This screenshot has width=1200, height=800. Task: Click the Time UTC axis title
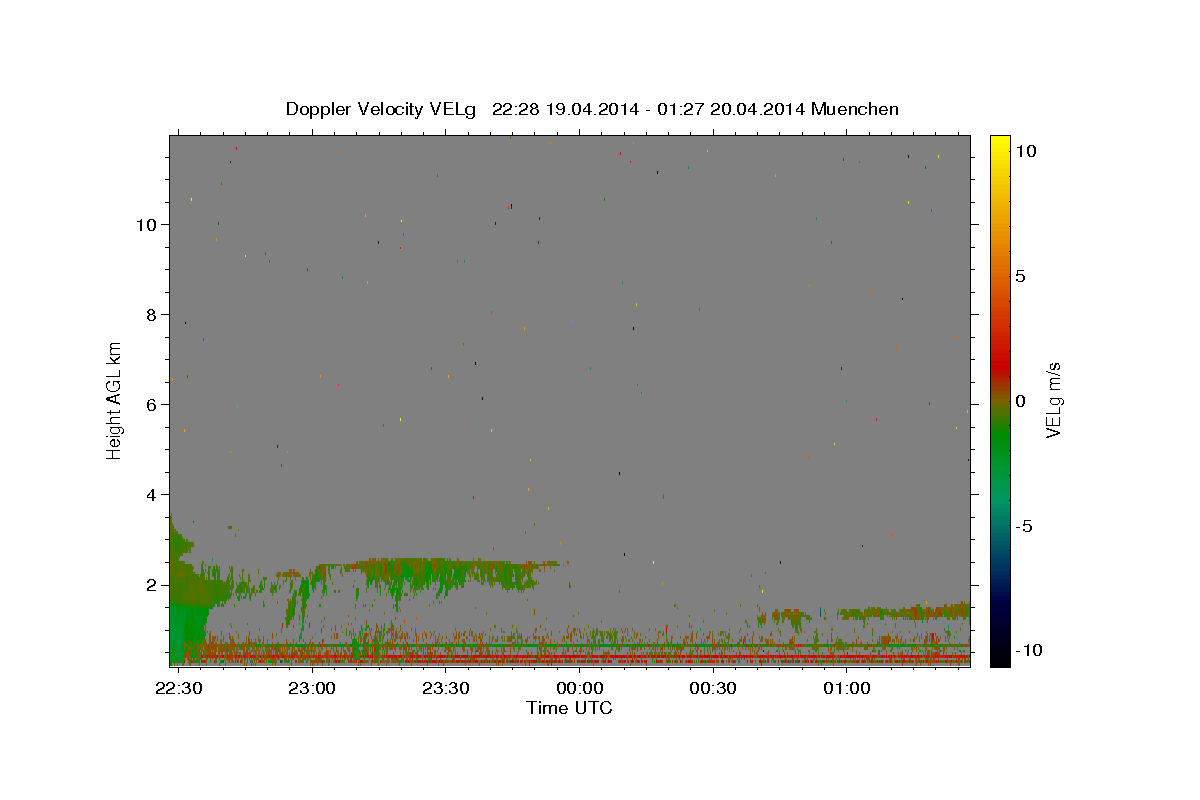(569, 708)
